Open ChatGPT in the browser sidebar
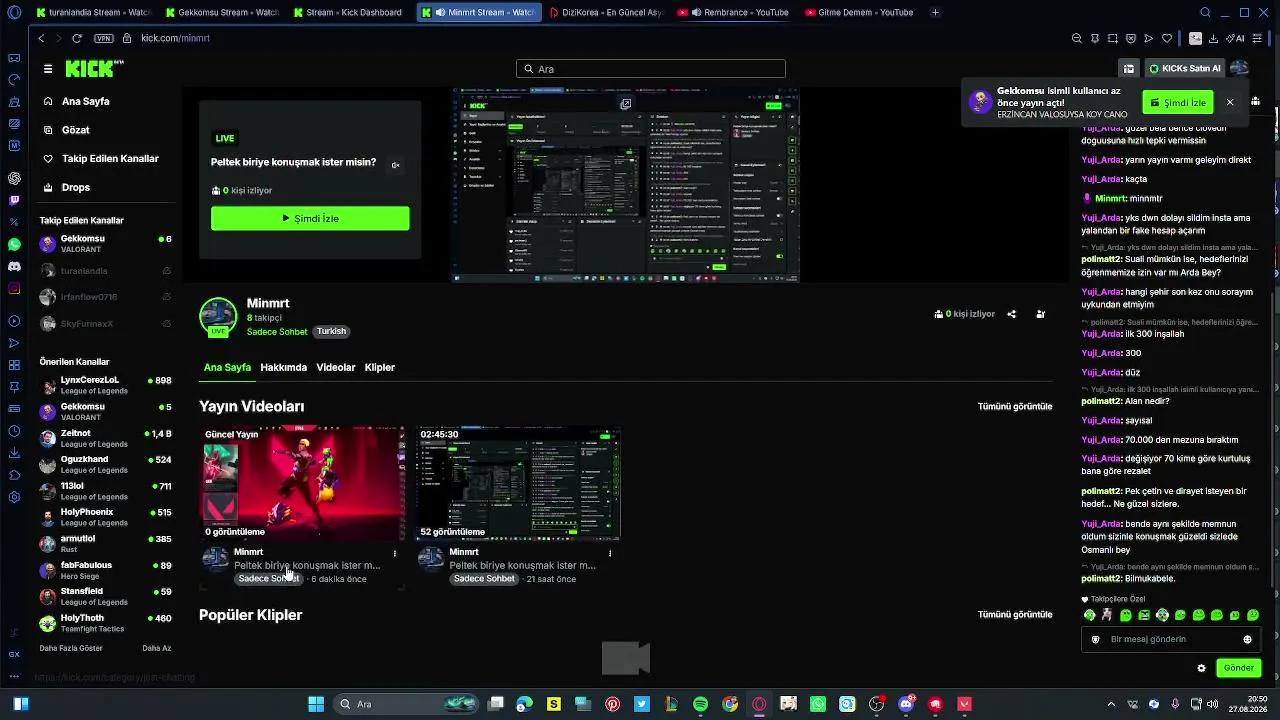Screen dimensions: 1280x720 click(x=14, y=178)
